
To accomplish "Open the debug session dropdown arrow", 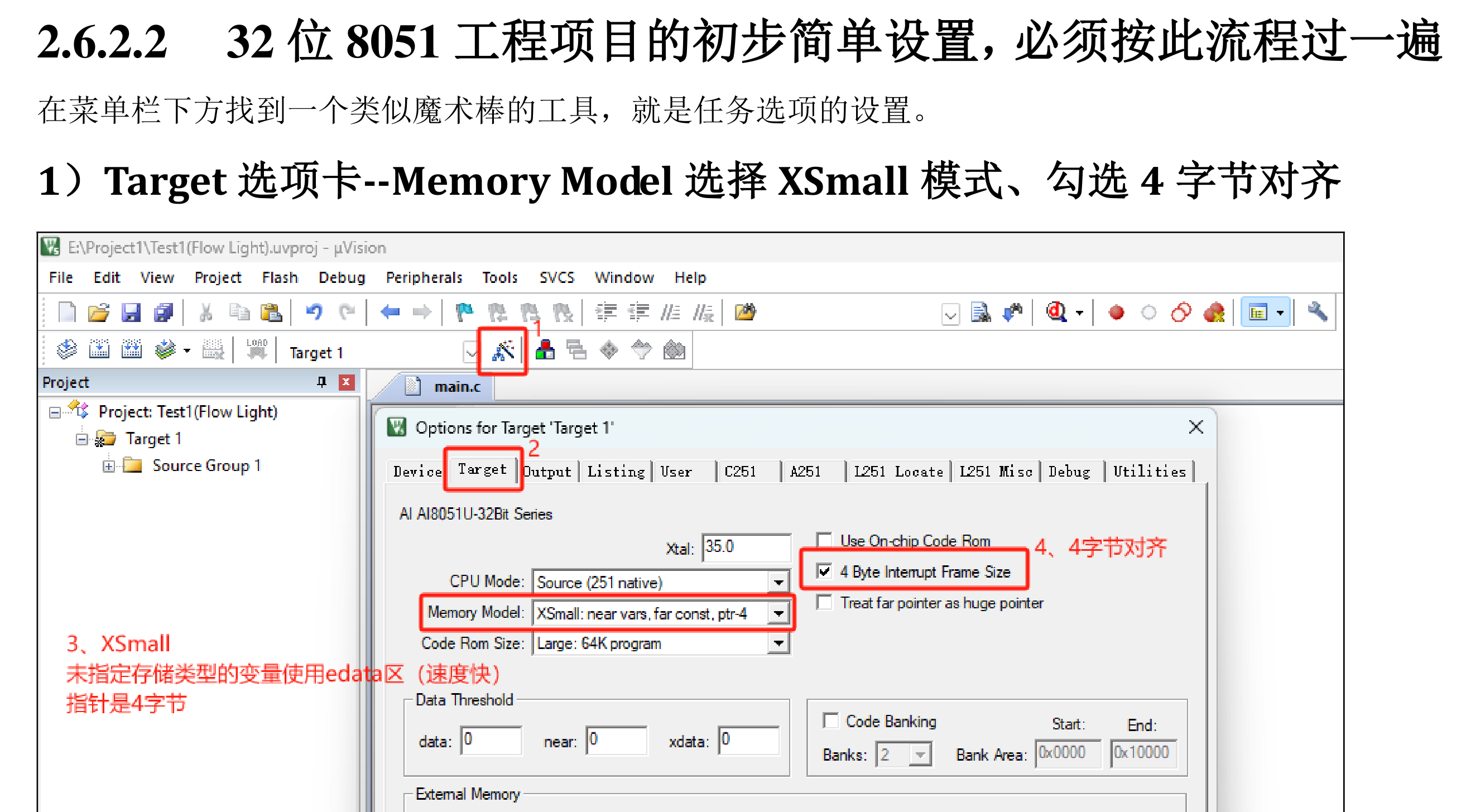I will 1080,313.
